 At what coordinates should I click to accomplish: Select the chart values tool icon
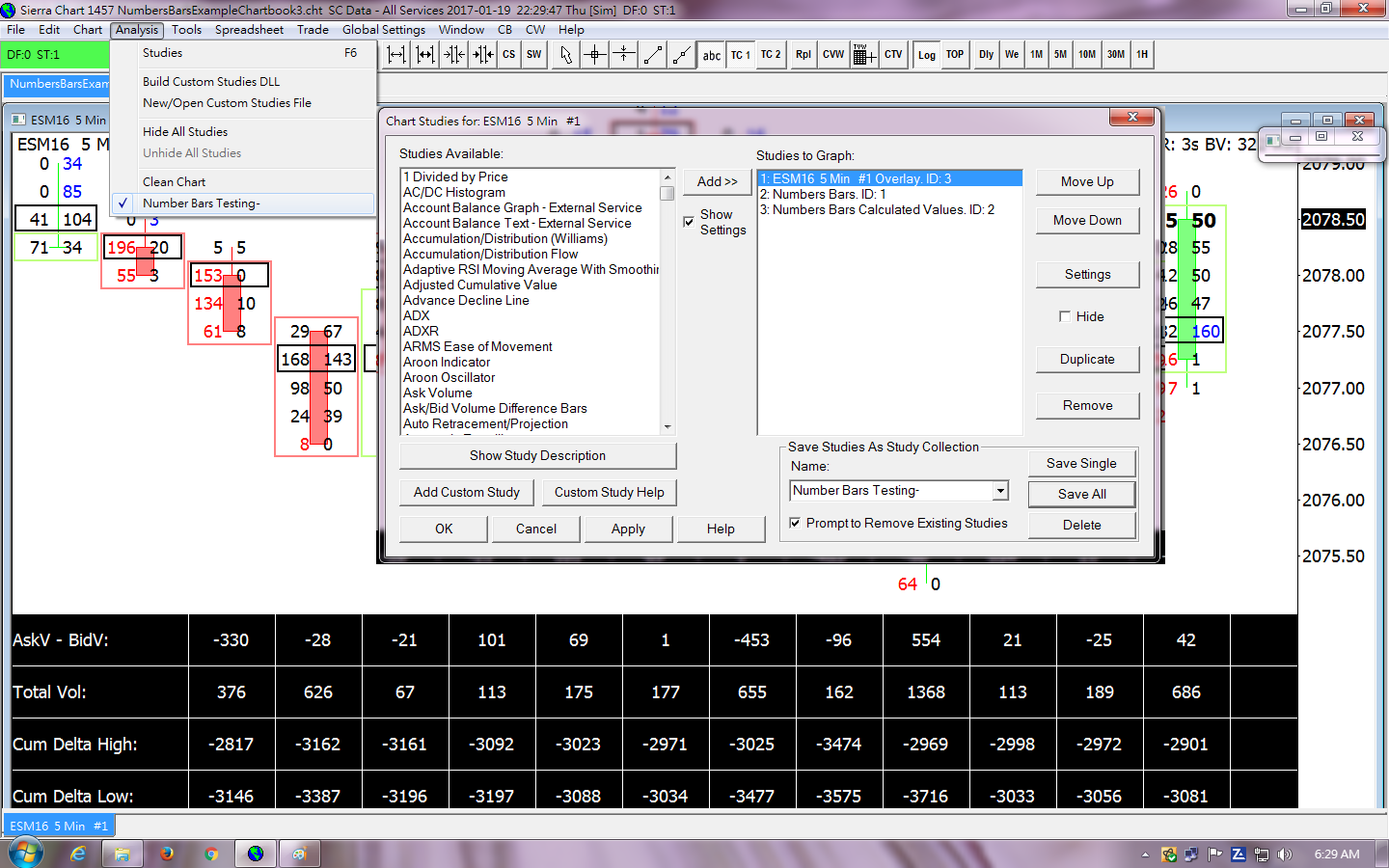tap(624, 55)
